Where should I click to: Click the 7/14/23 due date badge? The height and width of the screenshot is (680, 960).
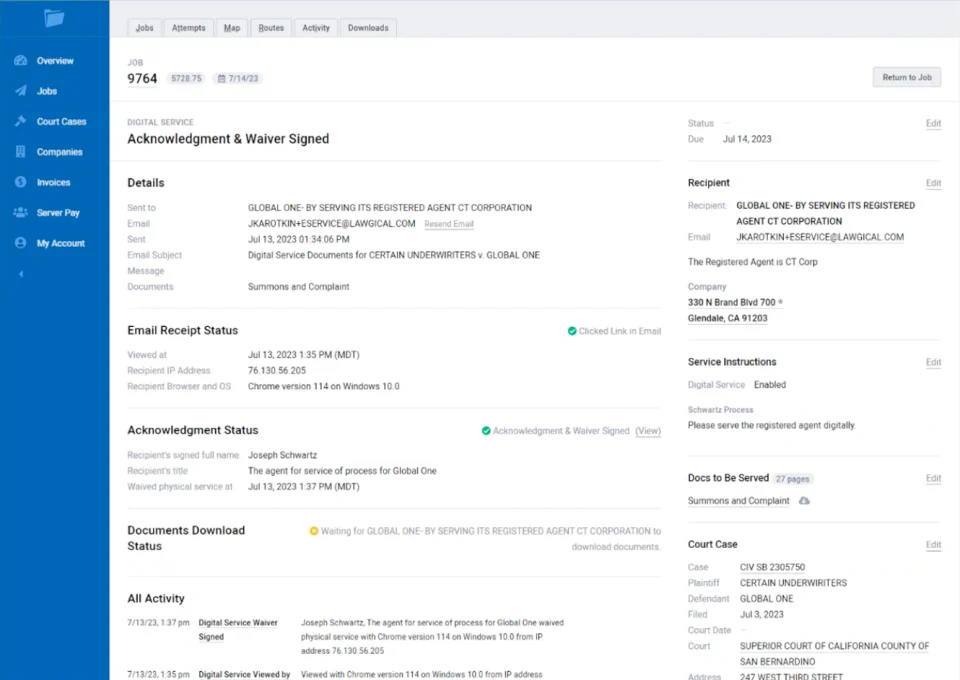(238, 78)
